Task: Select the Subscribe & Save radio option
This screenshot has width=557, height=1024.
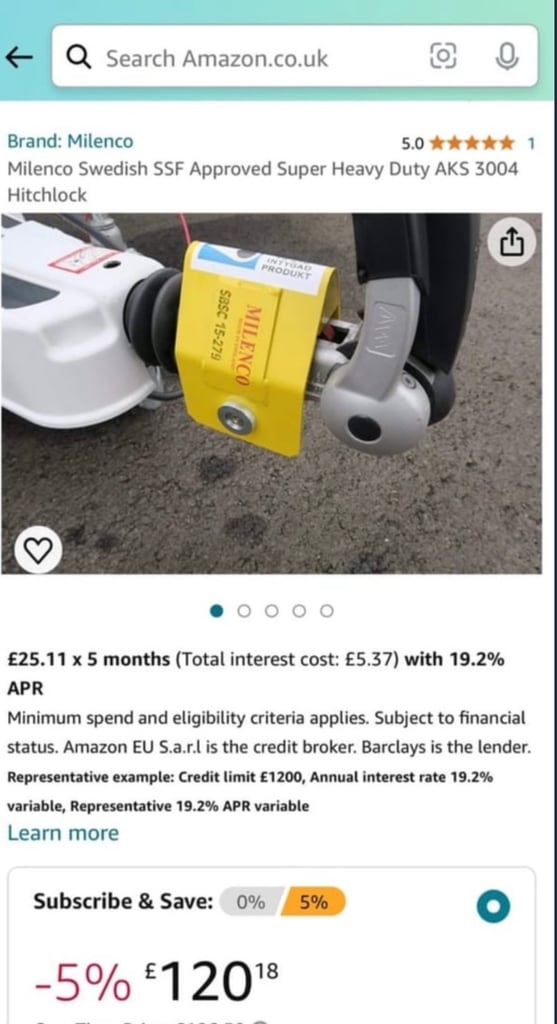Action: (x=493, y=906)
